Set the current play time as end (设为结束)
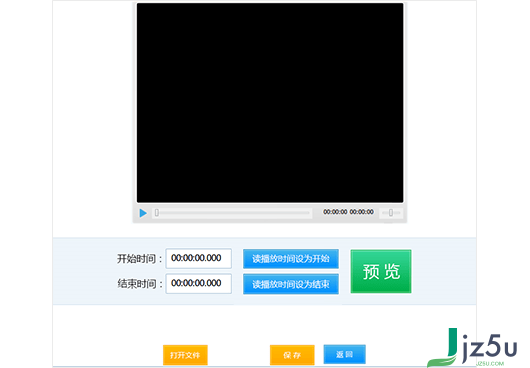 point(291,284)
